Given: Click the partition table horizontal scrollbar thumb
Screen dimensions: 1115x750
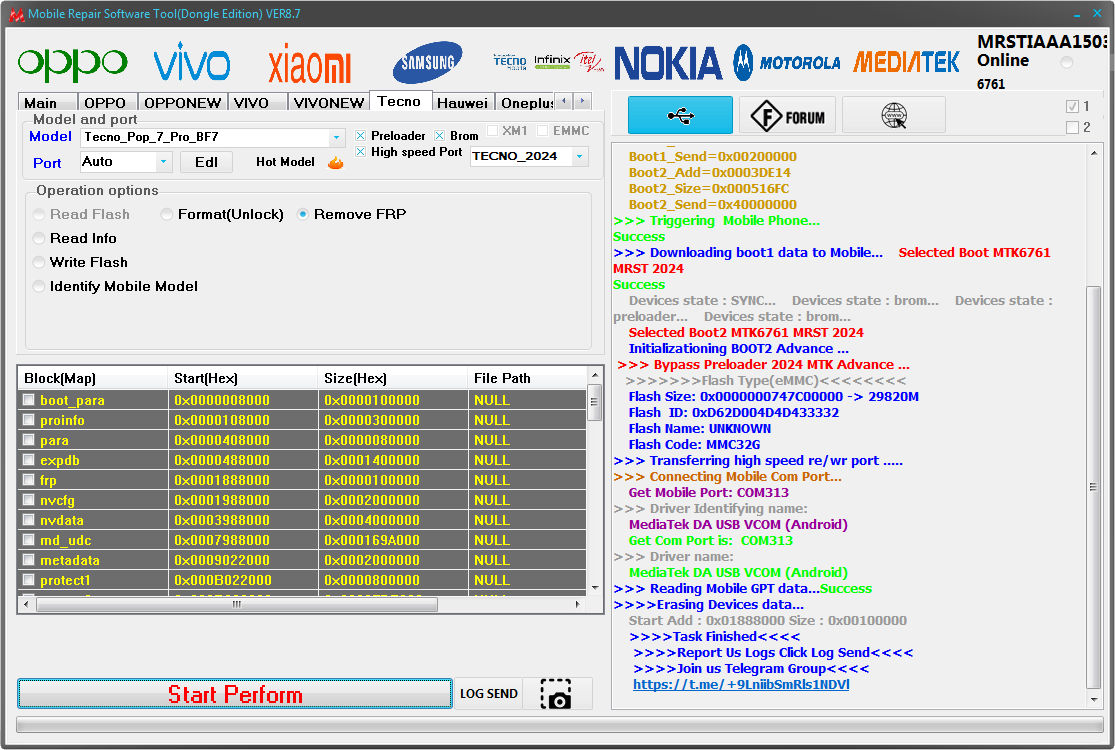Looking at the screenshot, I should pos(237,604).
